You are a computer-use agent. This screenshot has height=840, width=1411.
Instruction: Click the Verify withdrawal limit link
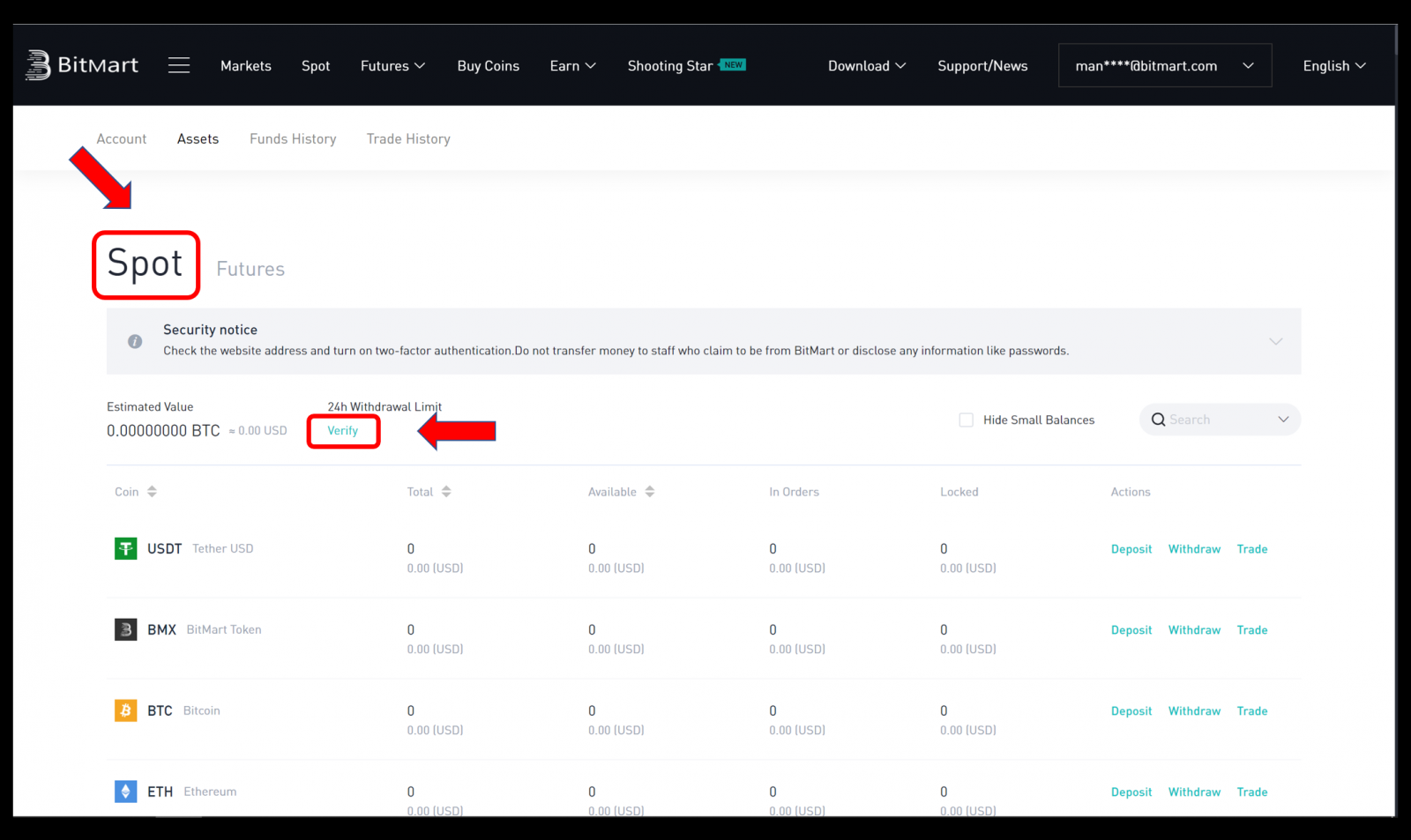[343, 431]
